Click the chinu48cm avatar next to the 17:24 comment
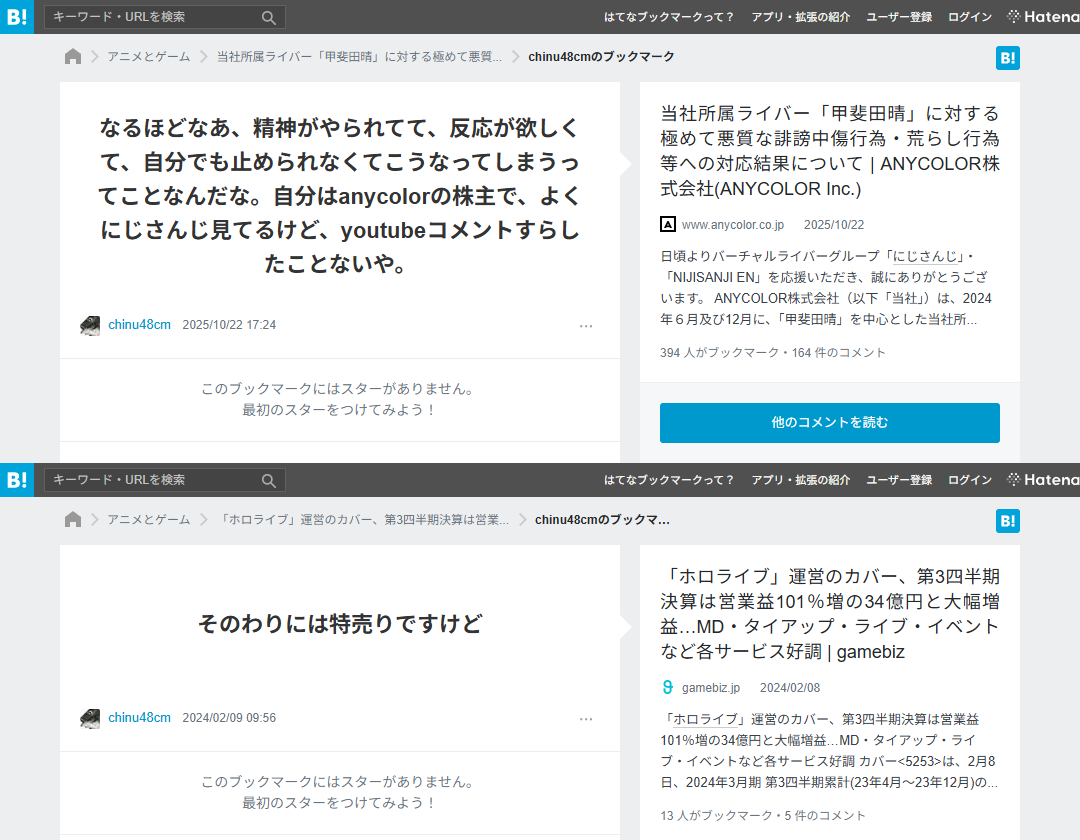 pyautogui.click(x=90, y=326)
